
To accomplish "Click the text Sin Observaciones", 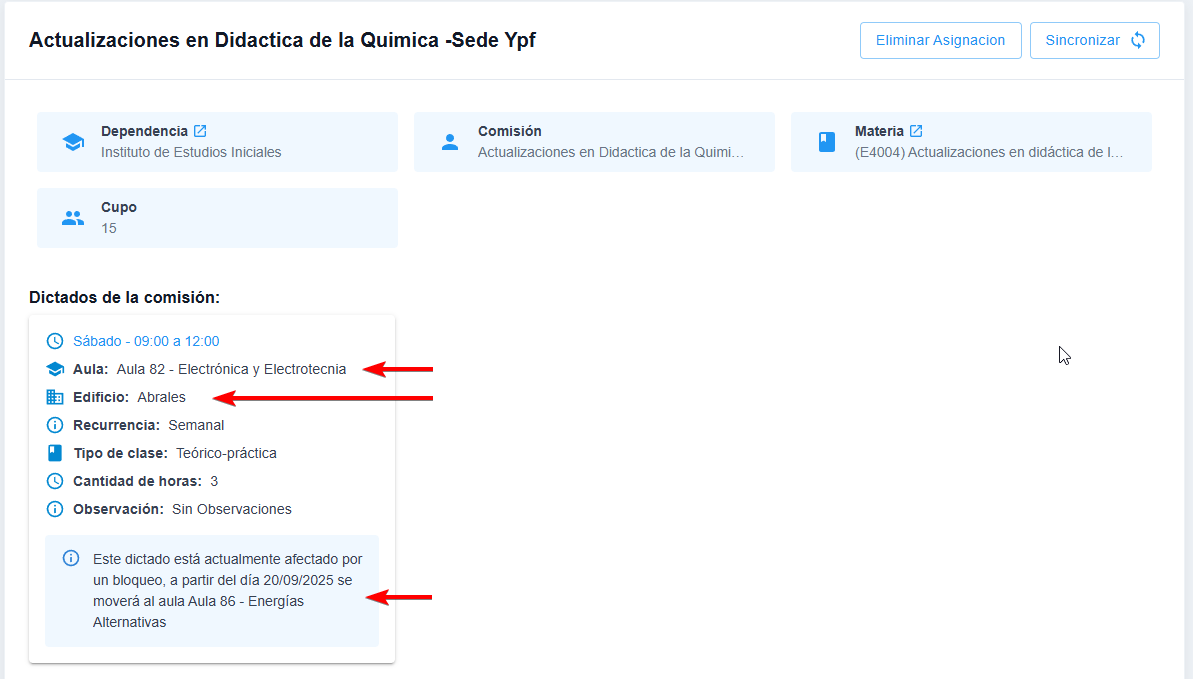I will click(232, 509).
